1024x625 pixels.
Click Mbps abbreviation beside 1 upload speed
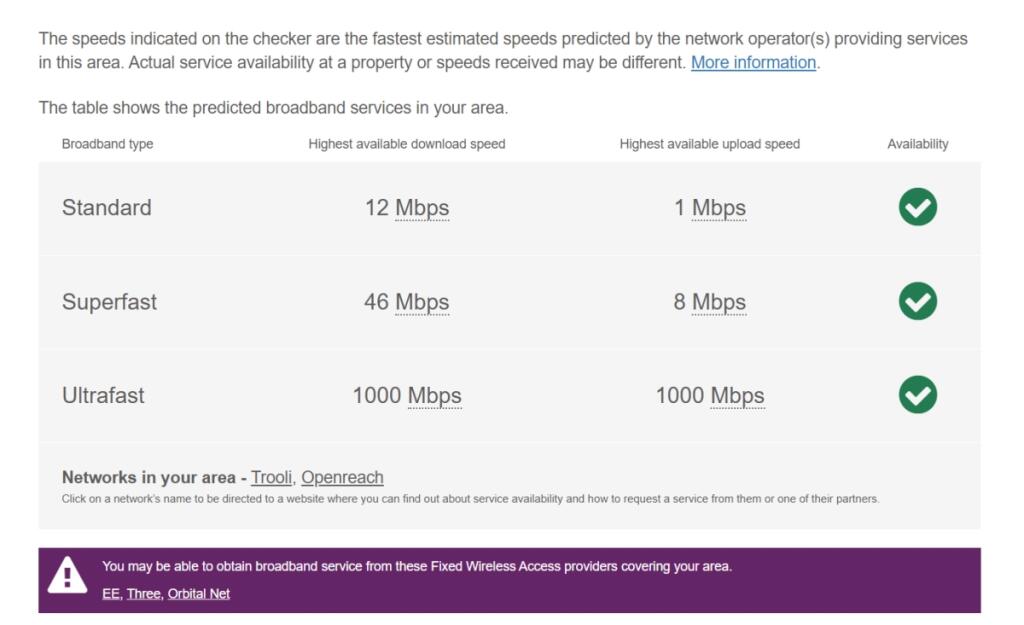(719, 208)
